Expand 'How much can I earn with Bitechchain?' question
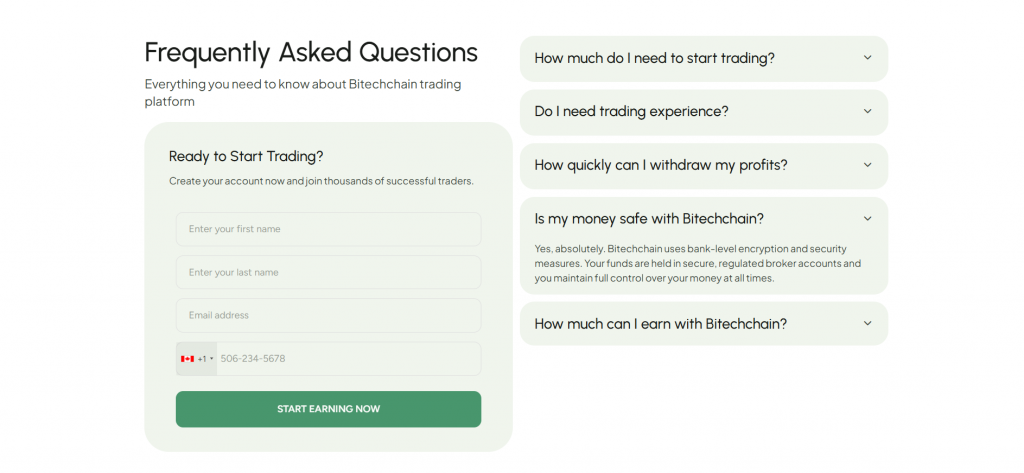This screenshot has height=473, width=1024. pyautogui.click(x=661, y=324)
